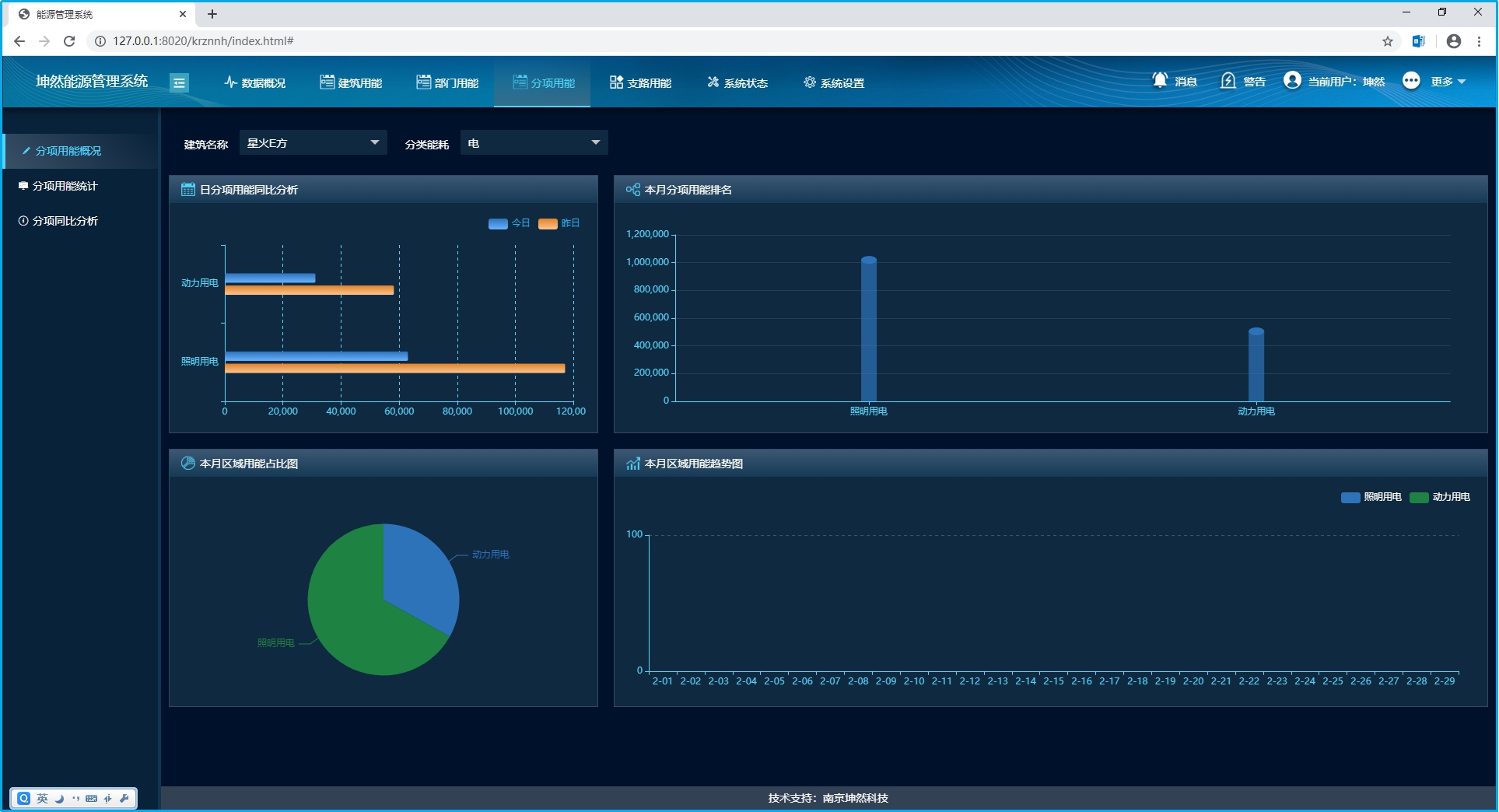Open the 分类能耗 dropdown showing 电
The height and width of the screenshot is (812, 1499).
point(534,143)
